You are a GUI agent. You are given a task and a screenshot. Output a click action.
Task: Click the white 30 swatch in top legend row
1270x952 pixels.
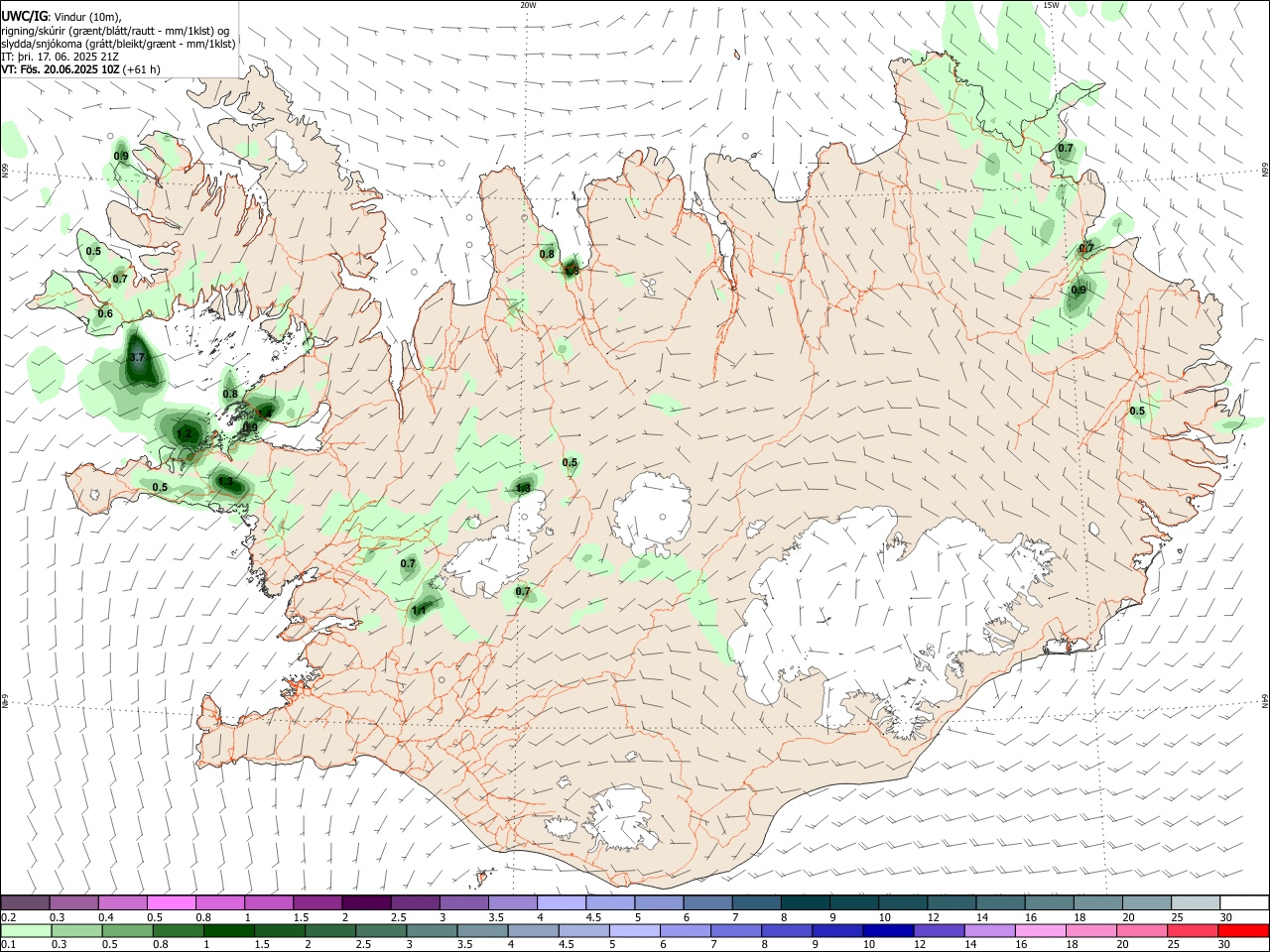point(1243,903)
